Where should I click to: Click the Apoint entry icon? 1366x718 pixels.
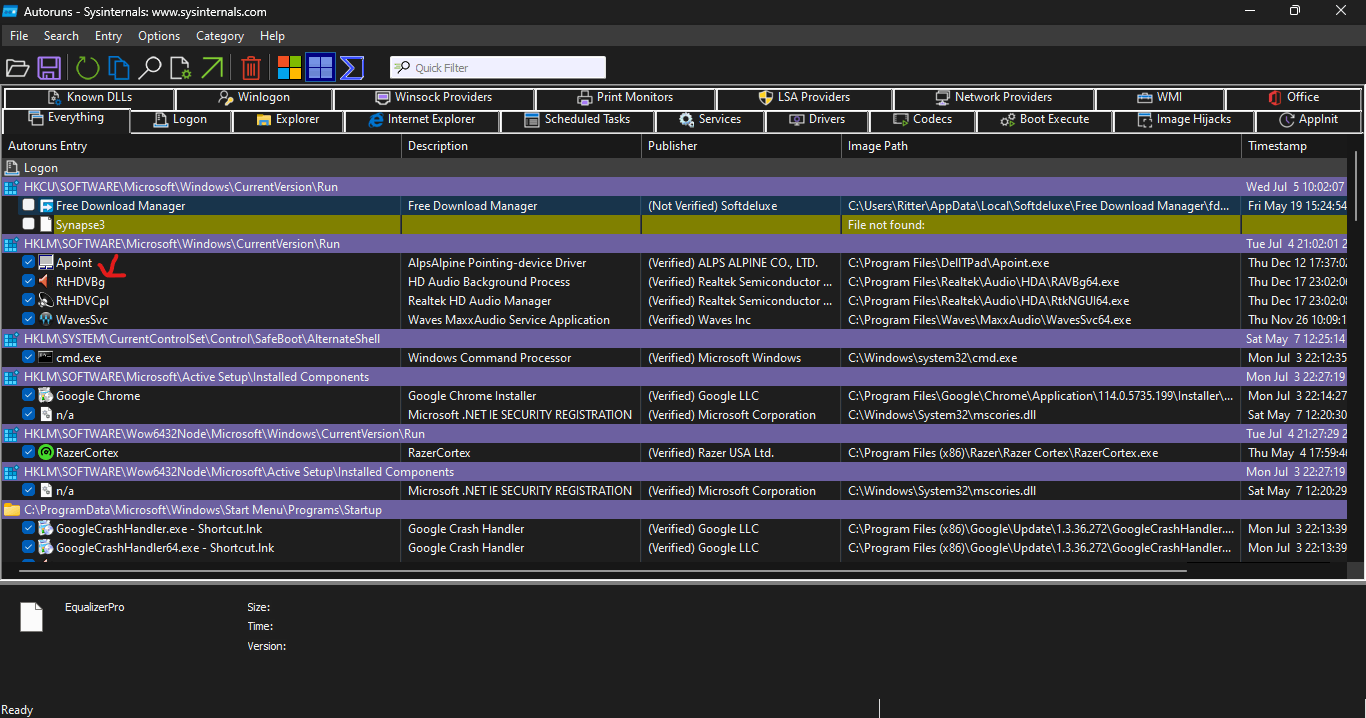[x=46, y=263]
